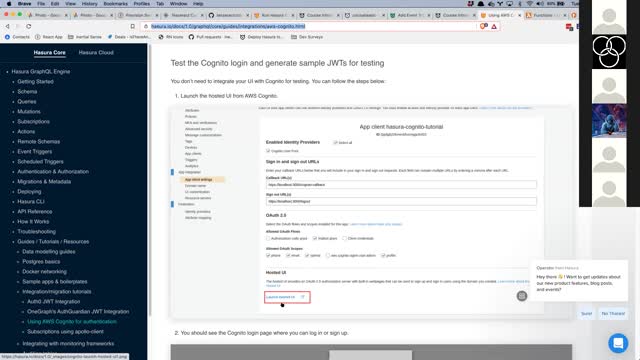Click the participant video tile with rings logo
The width and height of the screenshot is (640, 360).
(x=609, y=52)
